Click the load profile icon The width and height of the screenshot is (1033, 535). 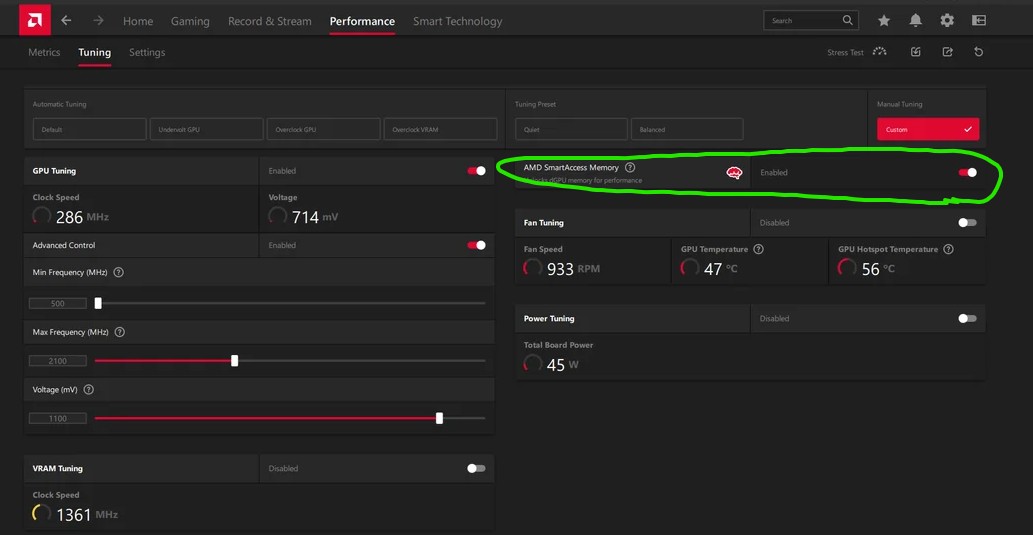point(916,52)
